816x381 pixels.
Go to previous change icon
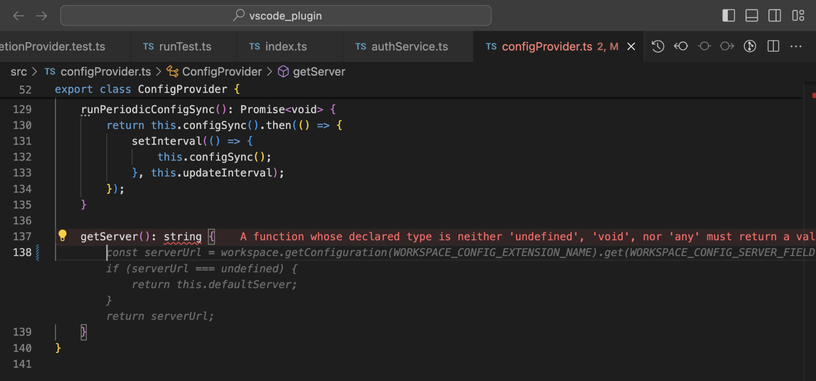[681, 46]
